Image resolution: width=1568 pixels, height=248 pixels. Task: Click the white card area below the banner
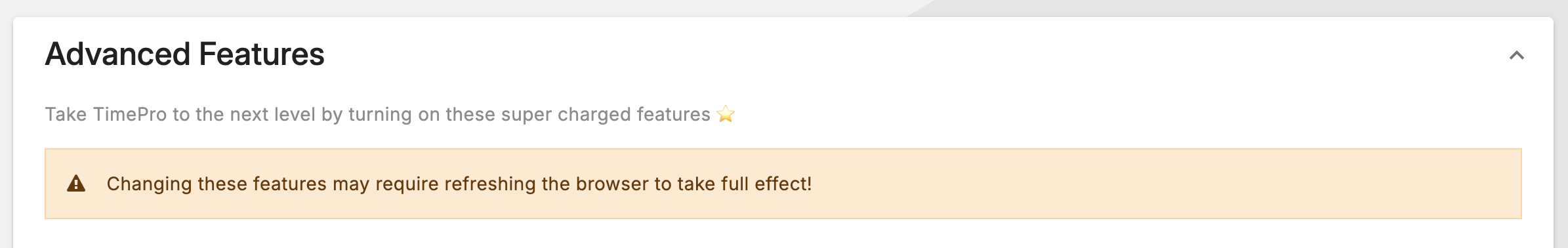(x=783, y=234)
